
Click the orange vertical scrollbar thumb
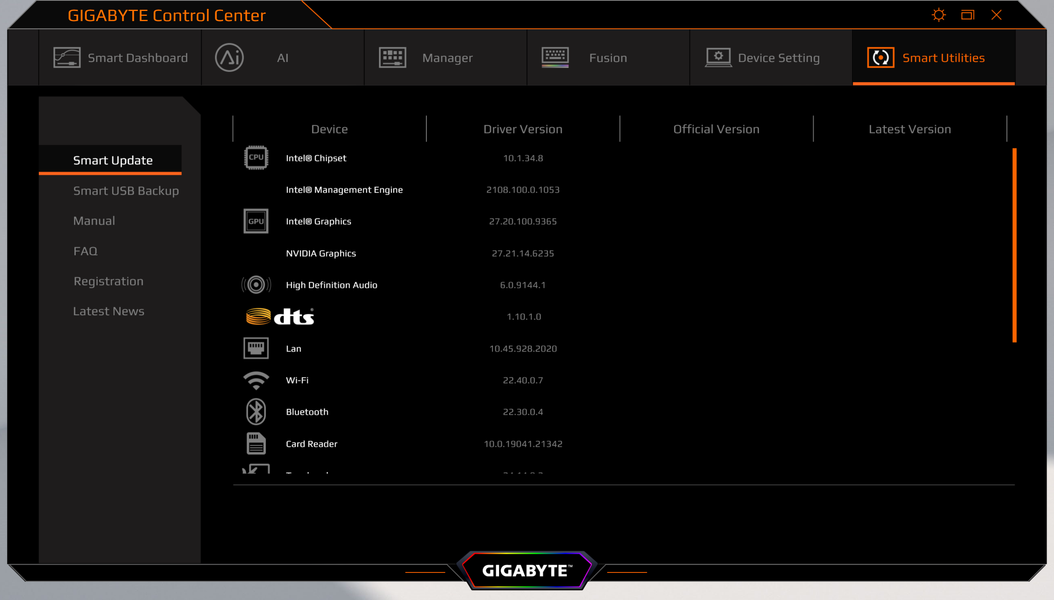pyautogui.click(x=1014, y=245)
